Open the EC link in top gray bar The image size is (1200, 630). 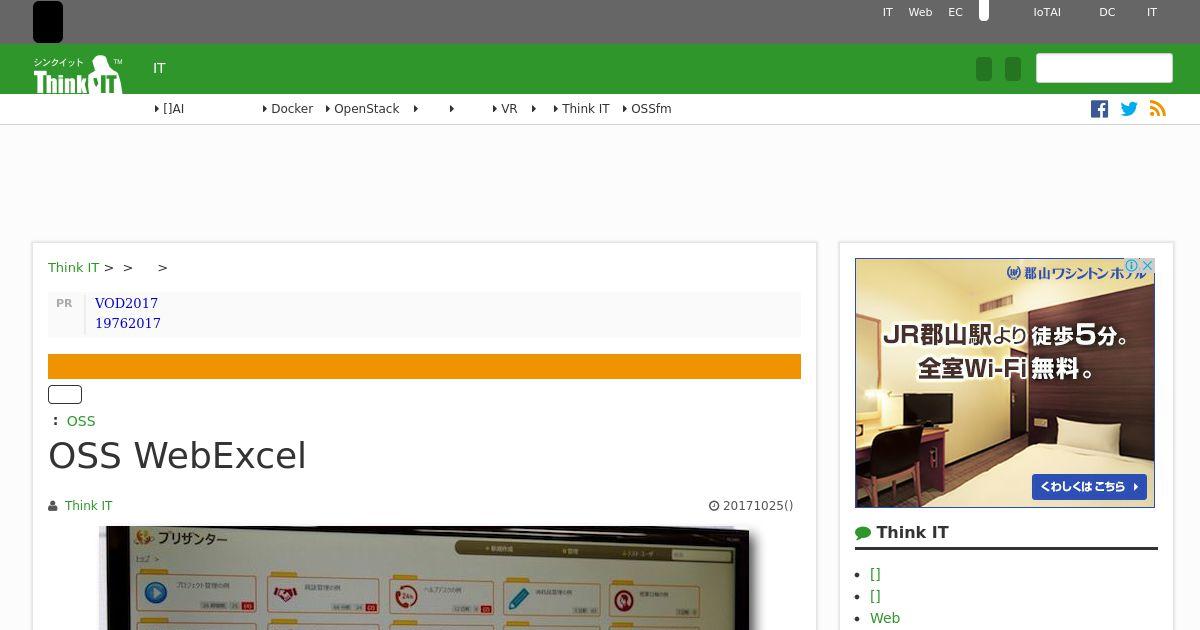[955, 12]
